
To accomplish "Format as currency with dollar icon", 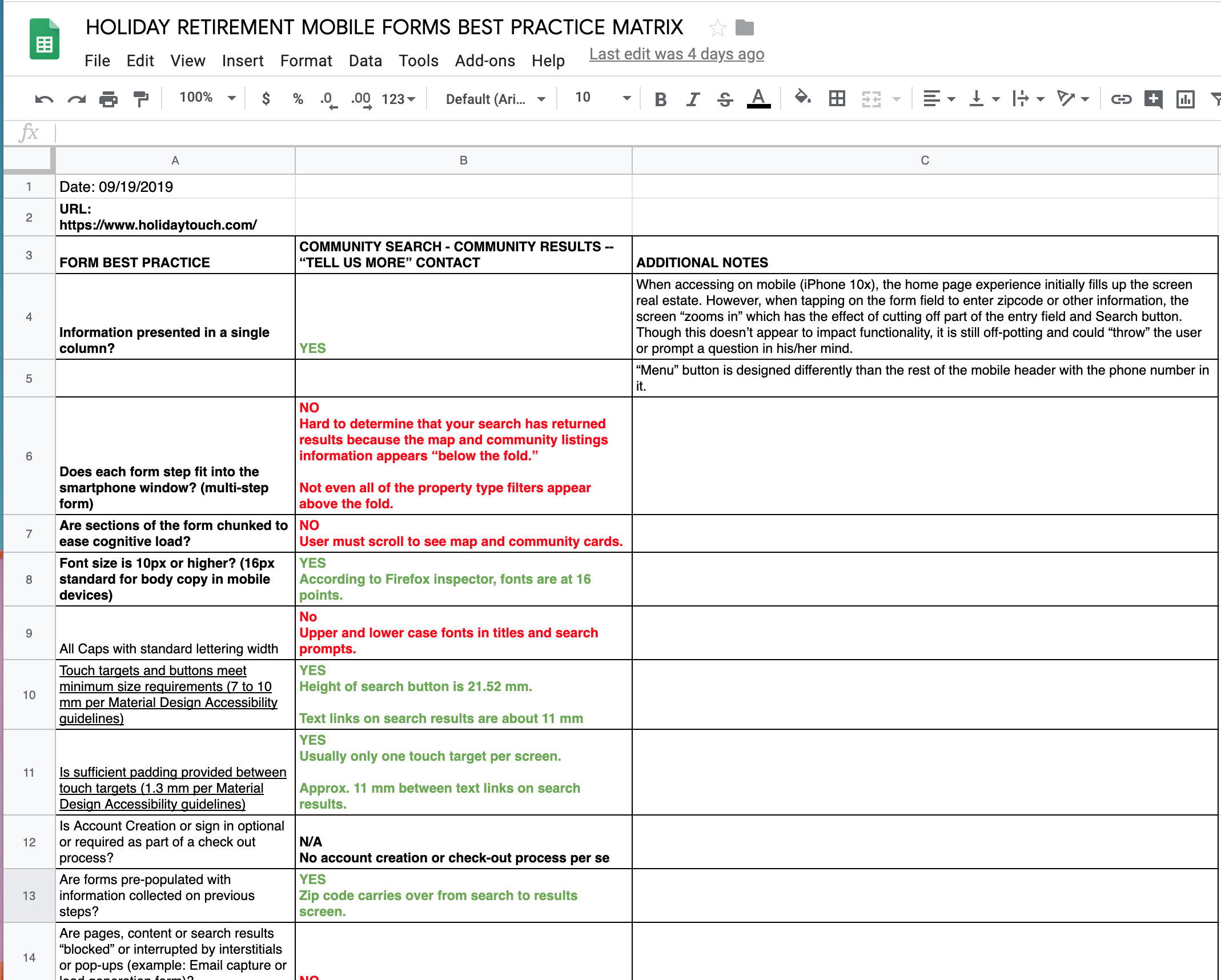I will coord(266,98).
